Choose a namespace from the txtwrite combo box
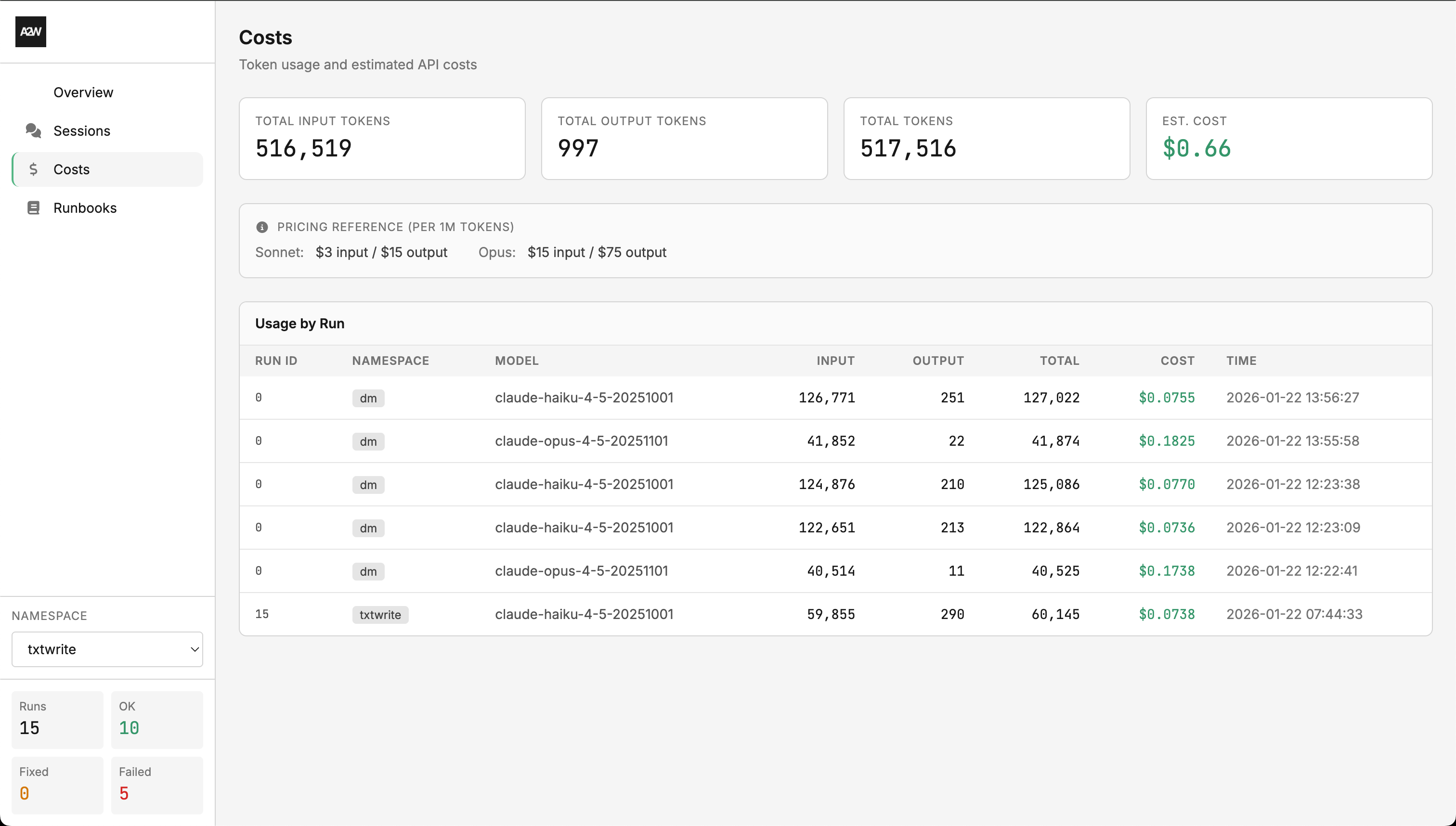1456x826 pixels. click(x=107, y=649)
